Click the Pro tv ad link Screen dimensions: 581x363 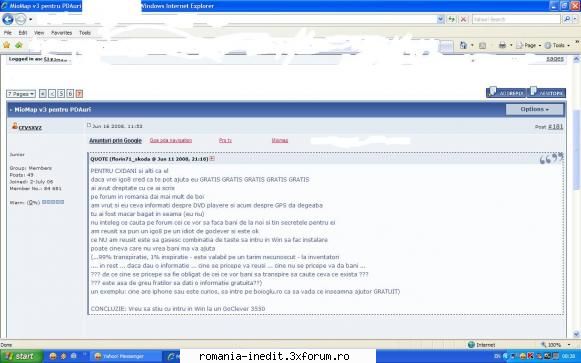tap(225, 140)
